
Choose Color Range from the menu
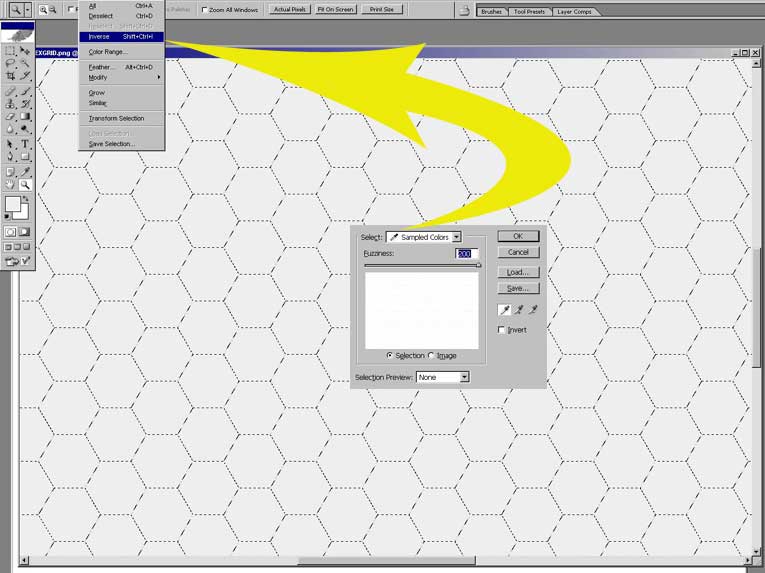pos(121,52)
